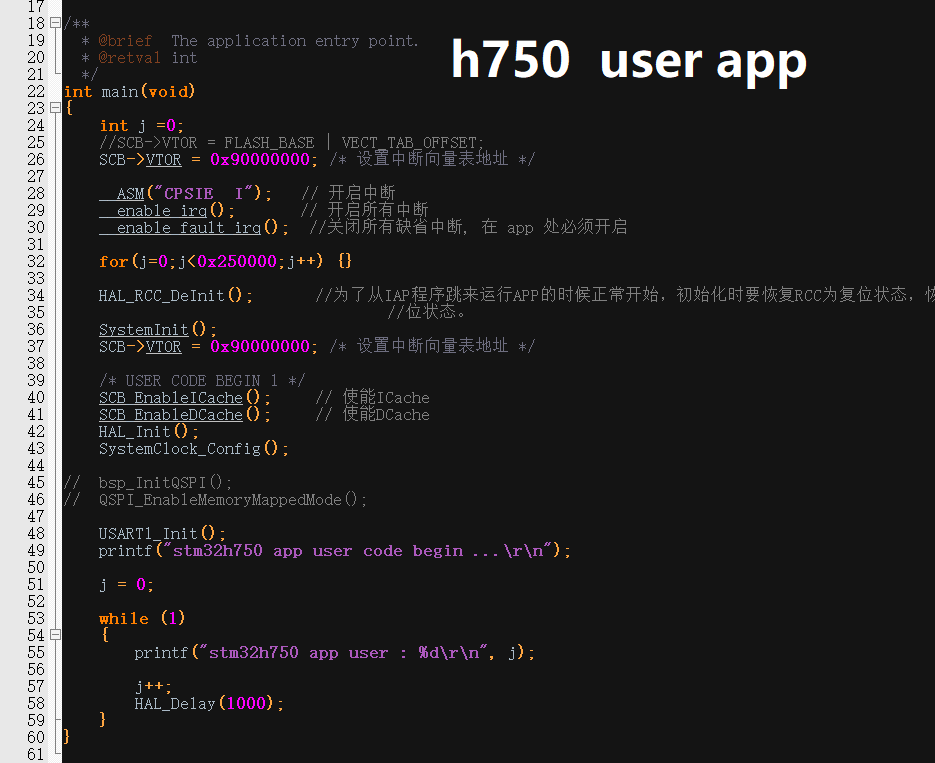This screenshot has height=763, width=935.
Task: Select line number 30 in the margin
Action: coord(34,227)
